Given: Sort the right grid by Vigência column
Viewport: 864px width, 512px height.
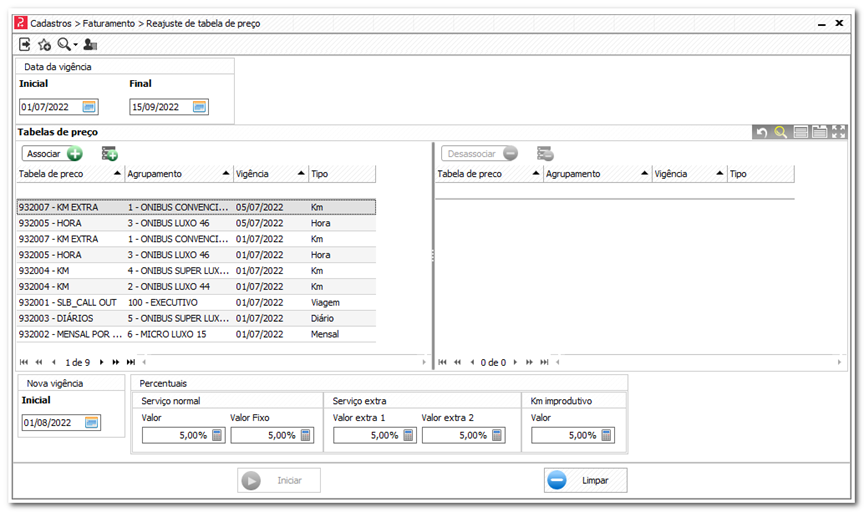Looking at the screenshot, I should click(x=689, y=174).
